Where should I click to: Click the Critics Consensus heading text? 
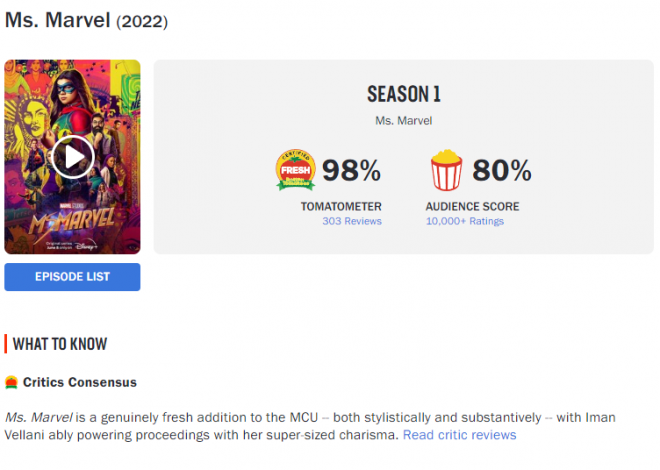80,382
